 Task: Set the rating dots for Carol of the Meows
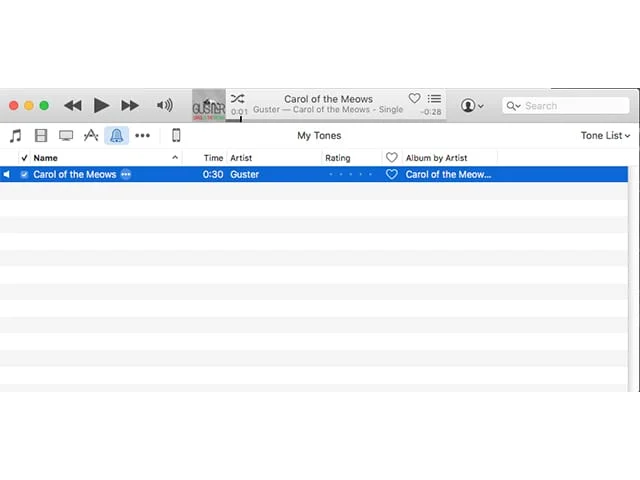tap(351, 174)
